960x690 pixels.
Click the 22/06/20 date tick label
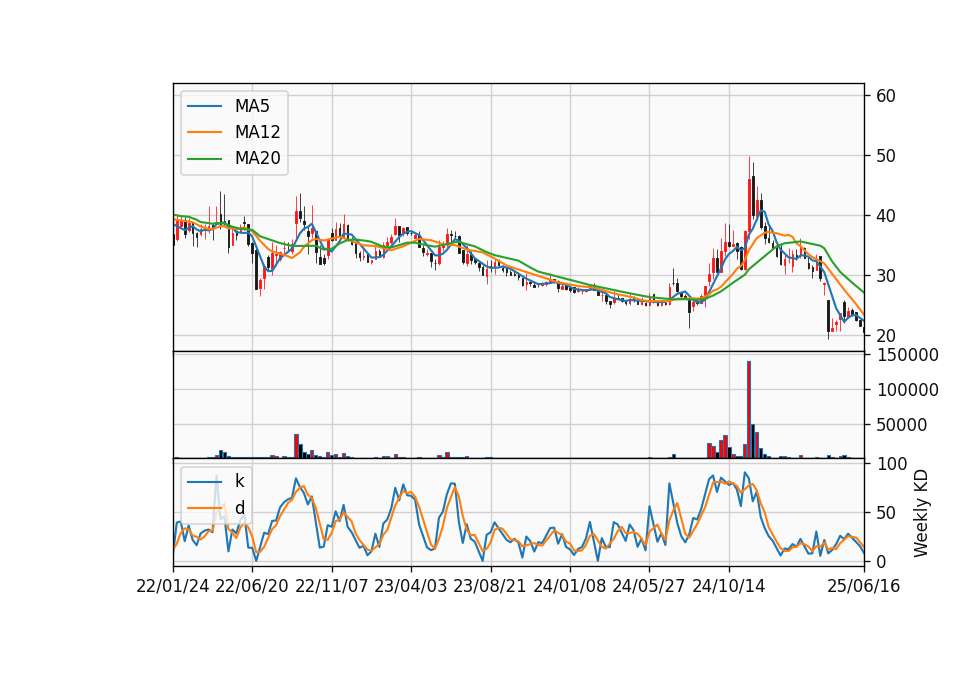click(x=252, y=586)
